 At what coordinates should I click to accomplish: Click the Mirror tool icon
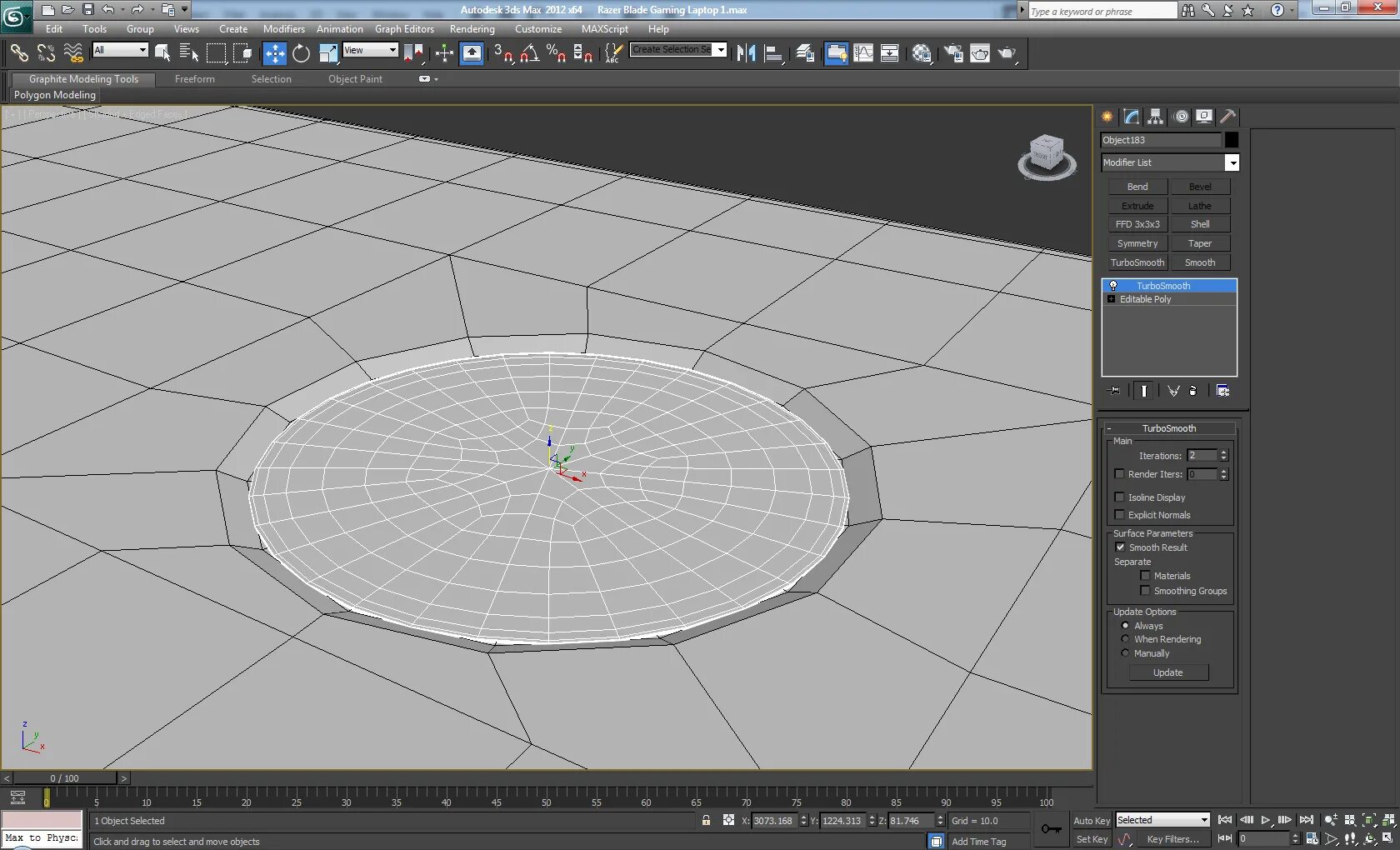[746, 53]
